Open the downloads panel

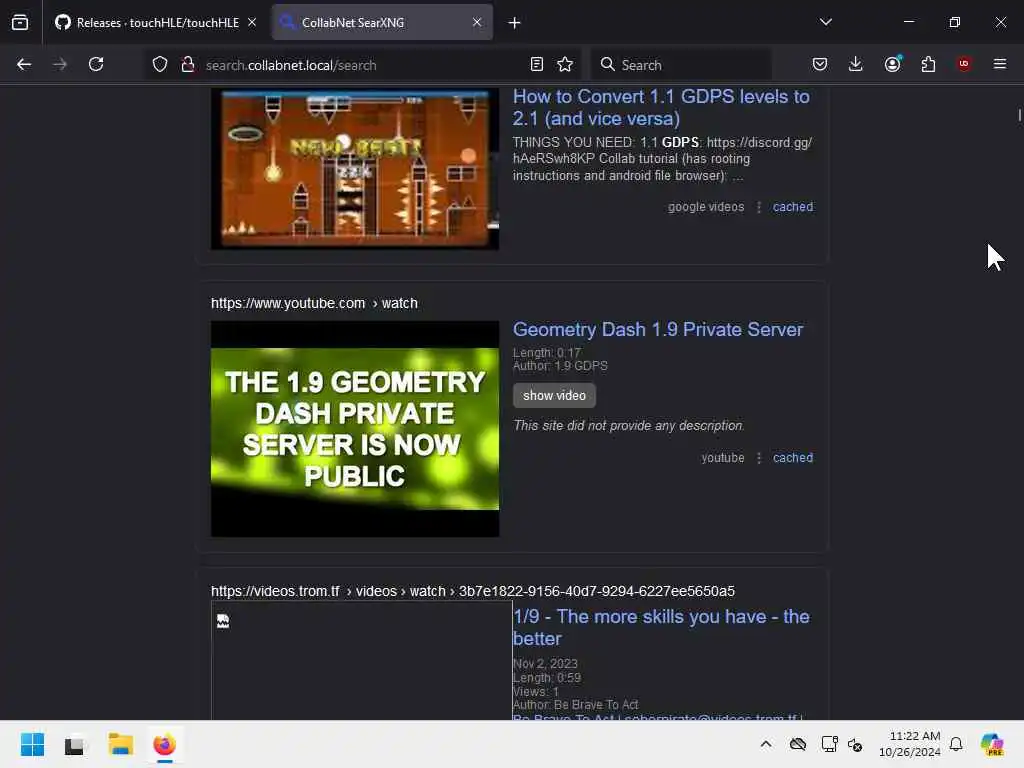[x=856, y=65]
